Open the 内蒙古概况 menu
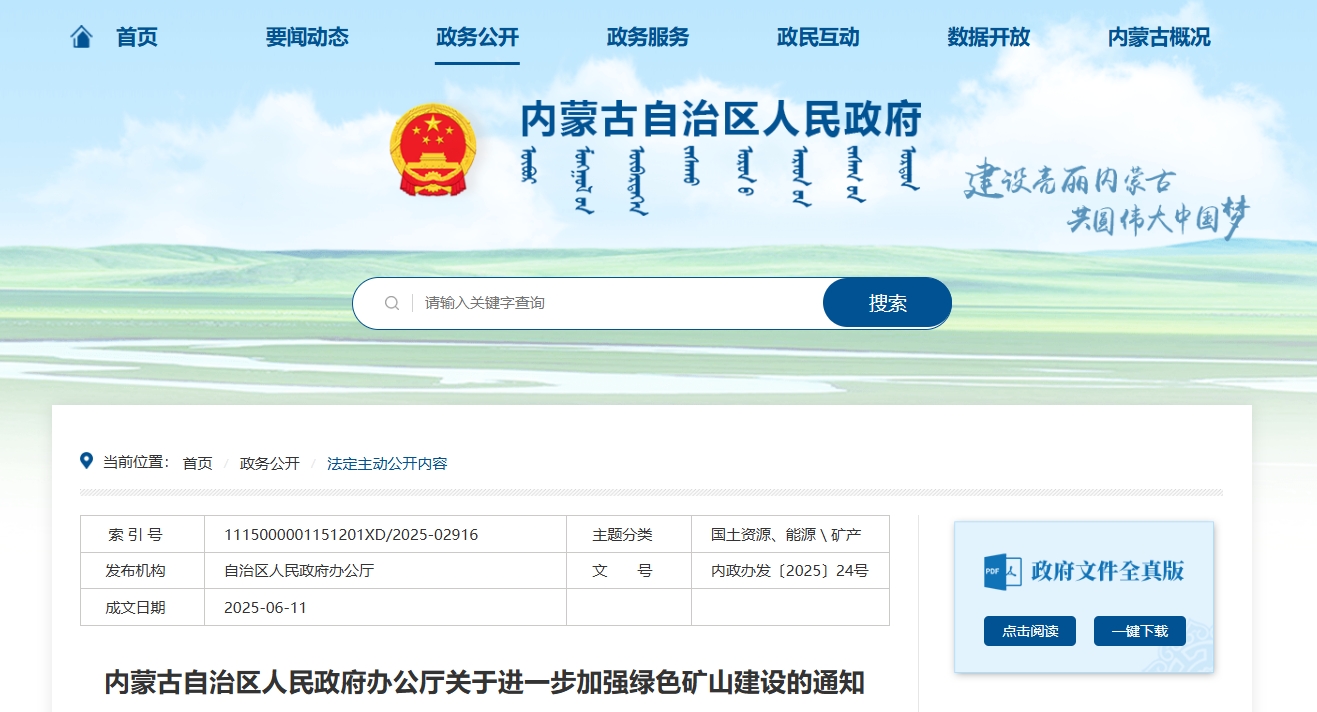Viewport: 1317px width, 712px height. point(1158,38)
